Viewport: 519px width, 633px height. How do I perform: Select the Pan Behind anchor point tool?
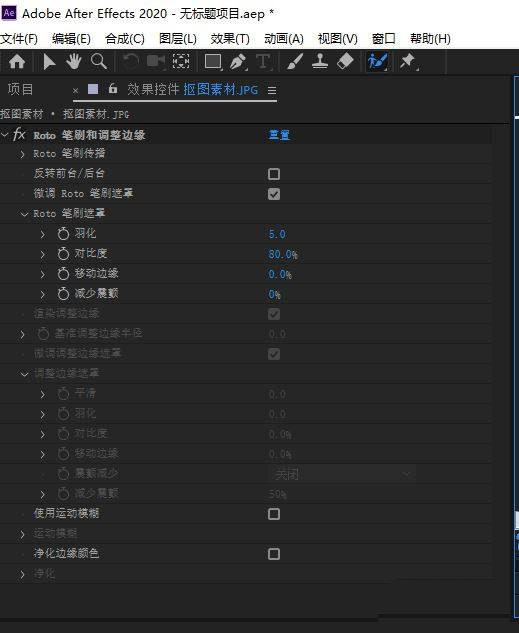coord(181,61)
